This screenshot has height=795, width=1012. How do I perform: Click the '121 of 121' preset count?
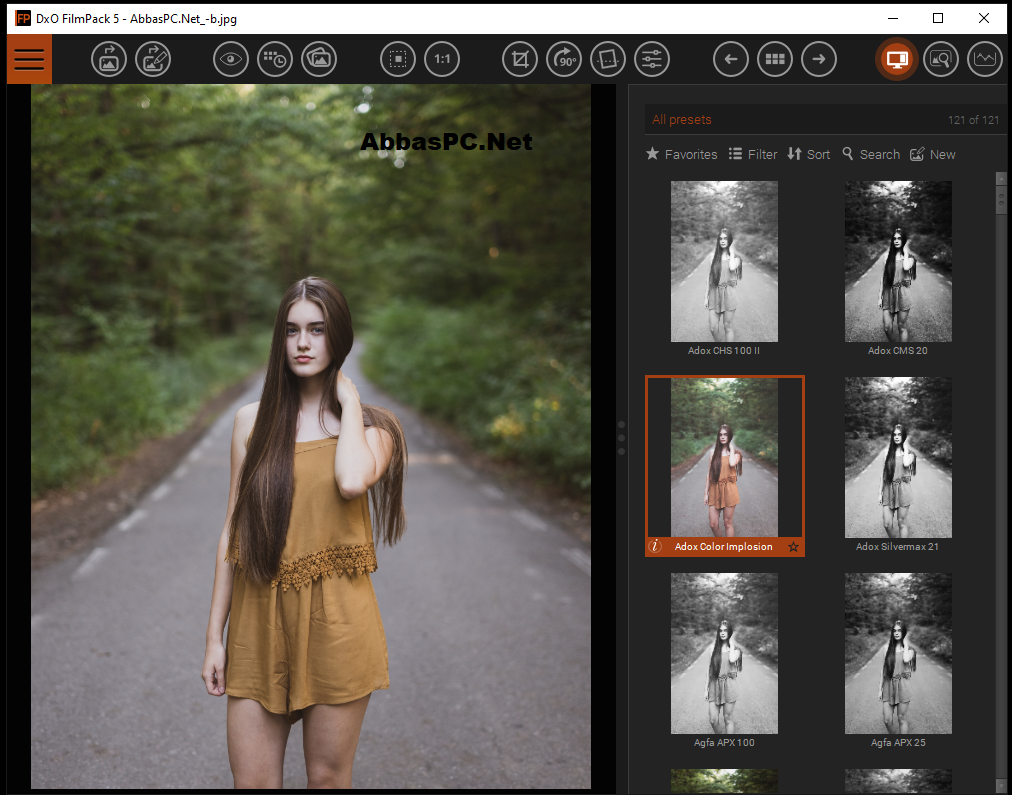(973, 120)
